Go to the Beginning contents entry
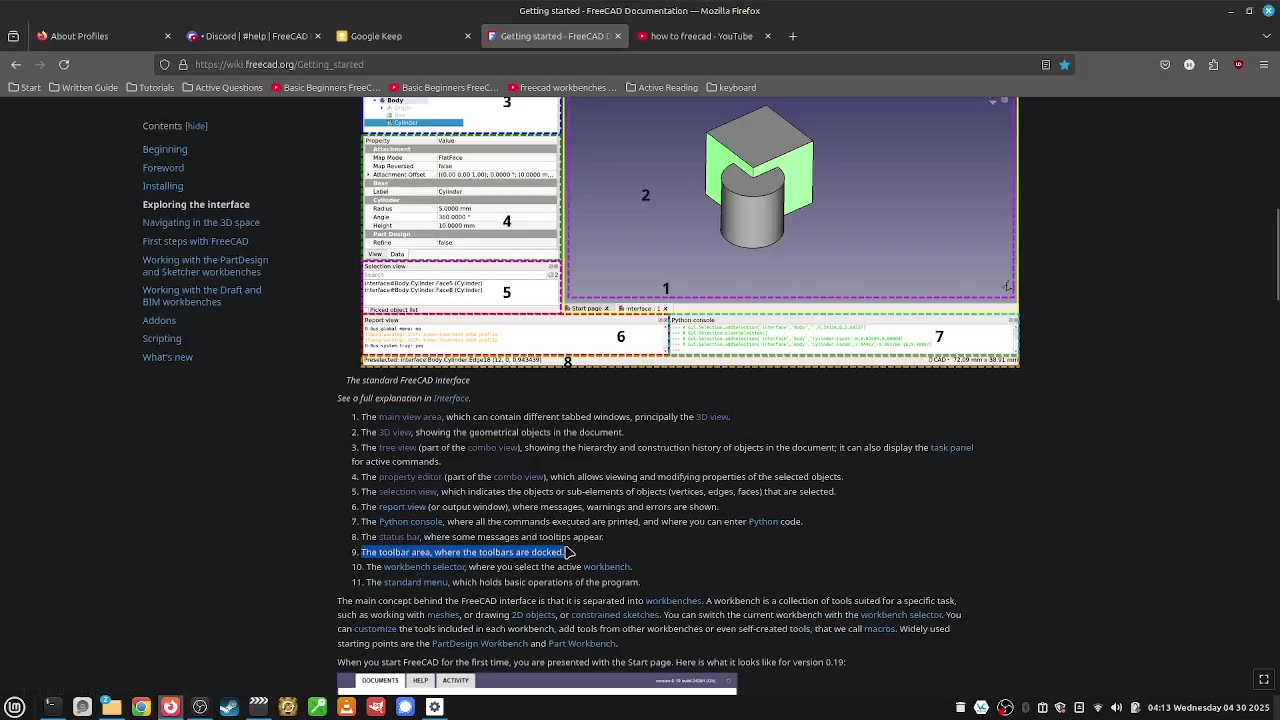 [165, 149]
